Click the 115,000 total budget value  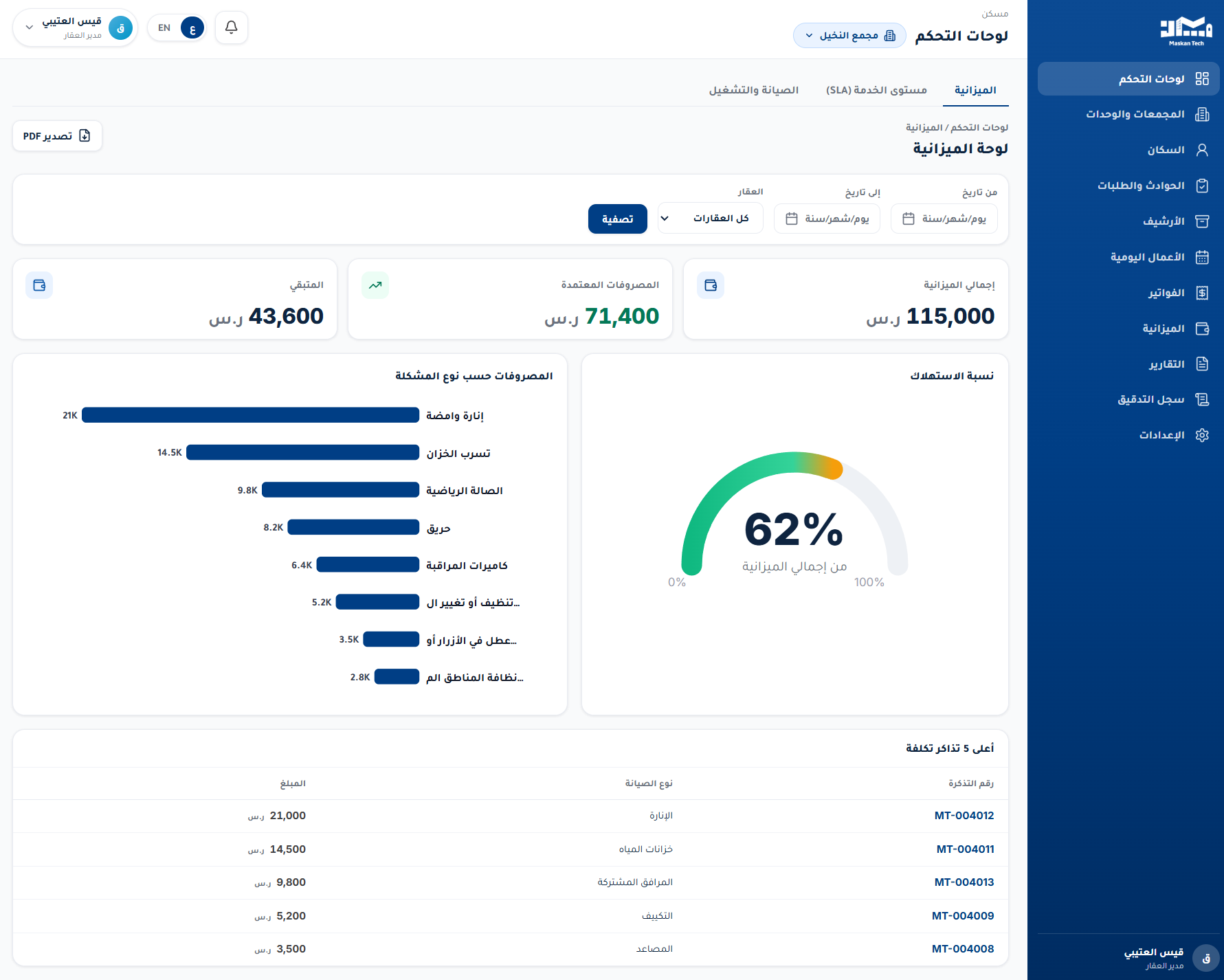pos(950,316)
